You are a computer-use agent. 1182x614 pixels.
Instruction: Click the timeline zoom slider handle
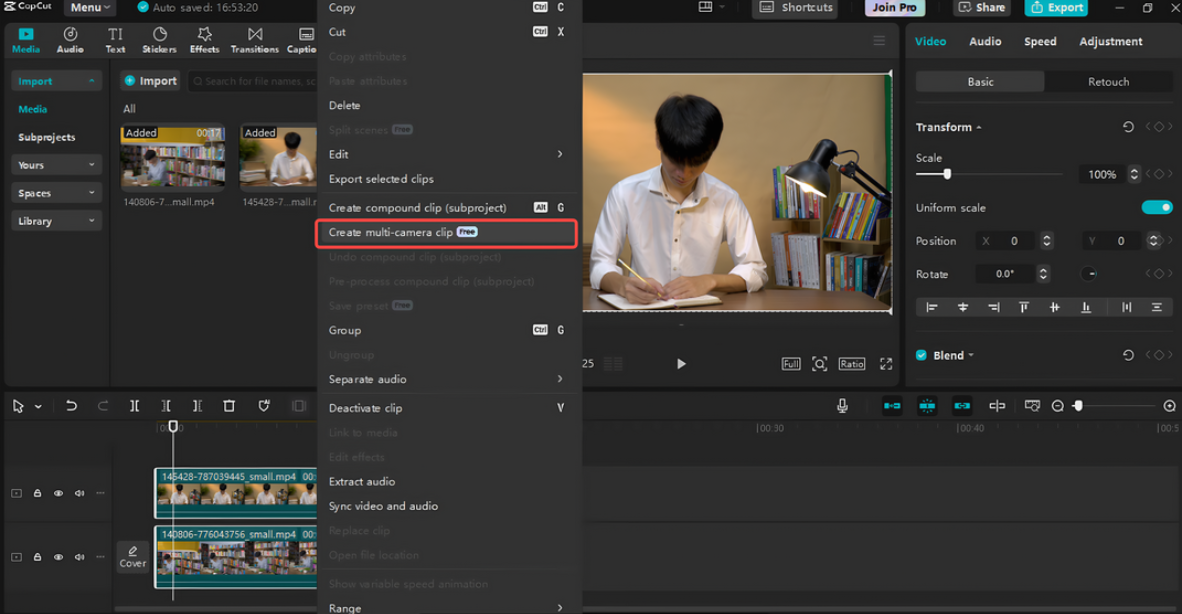point(1078,406)
